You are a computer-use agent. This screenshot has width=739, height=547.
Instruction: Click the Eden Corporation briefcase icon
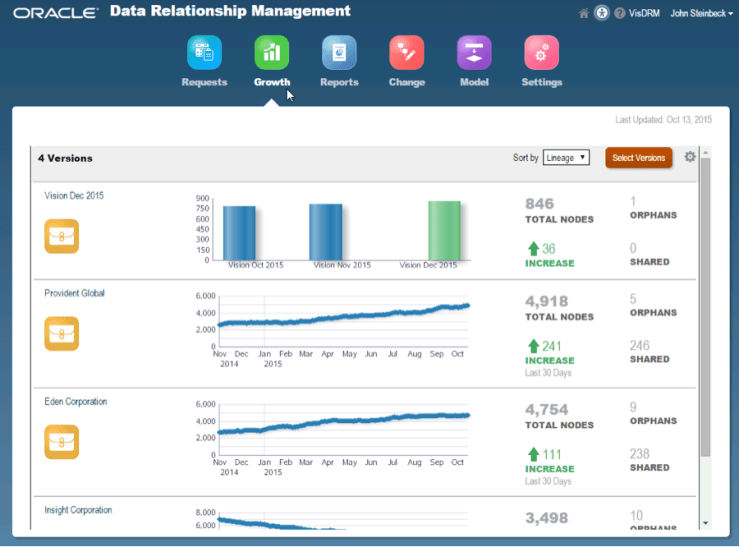click(61, 442)
